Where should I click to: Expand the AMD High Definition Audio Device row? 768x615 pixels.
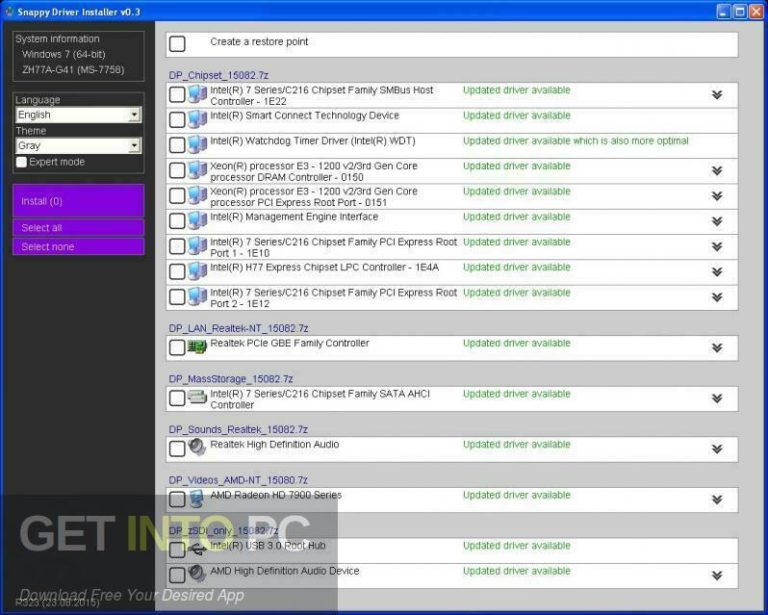pos(716,575)
